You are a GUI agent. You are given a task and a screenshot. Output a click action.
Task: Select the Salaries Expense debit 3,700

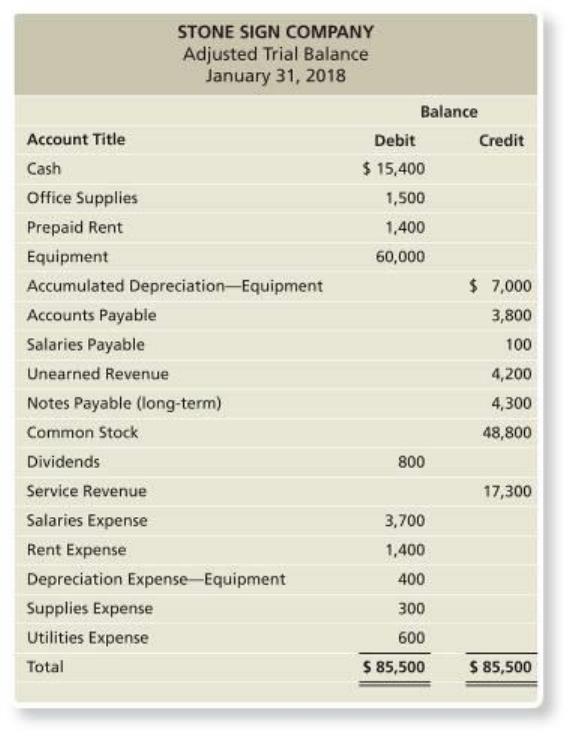point(405,521)
